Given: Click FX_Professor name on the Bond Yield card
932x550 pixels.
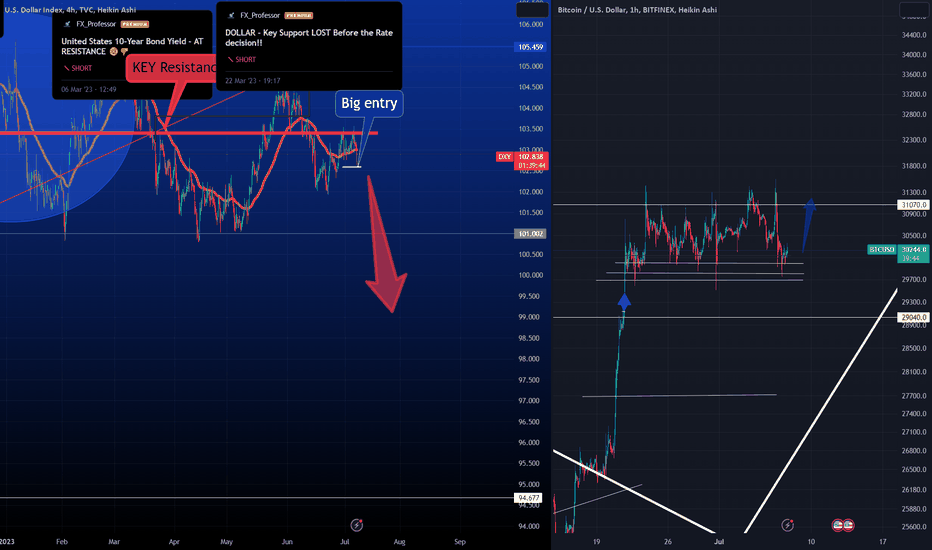Looking at the screenshot, I should pos(96,24).
